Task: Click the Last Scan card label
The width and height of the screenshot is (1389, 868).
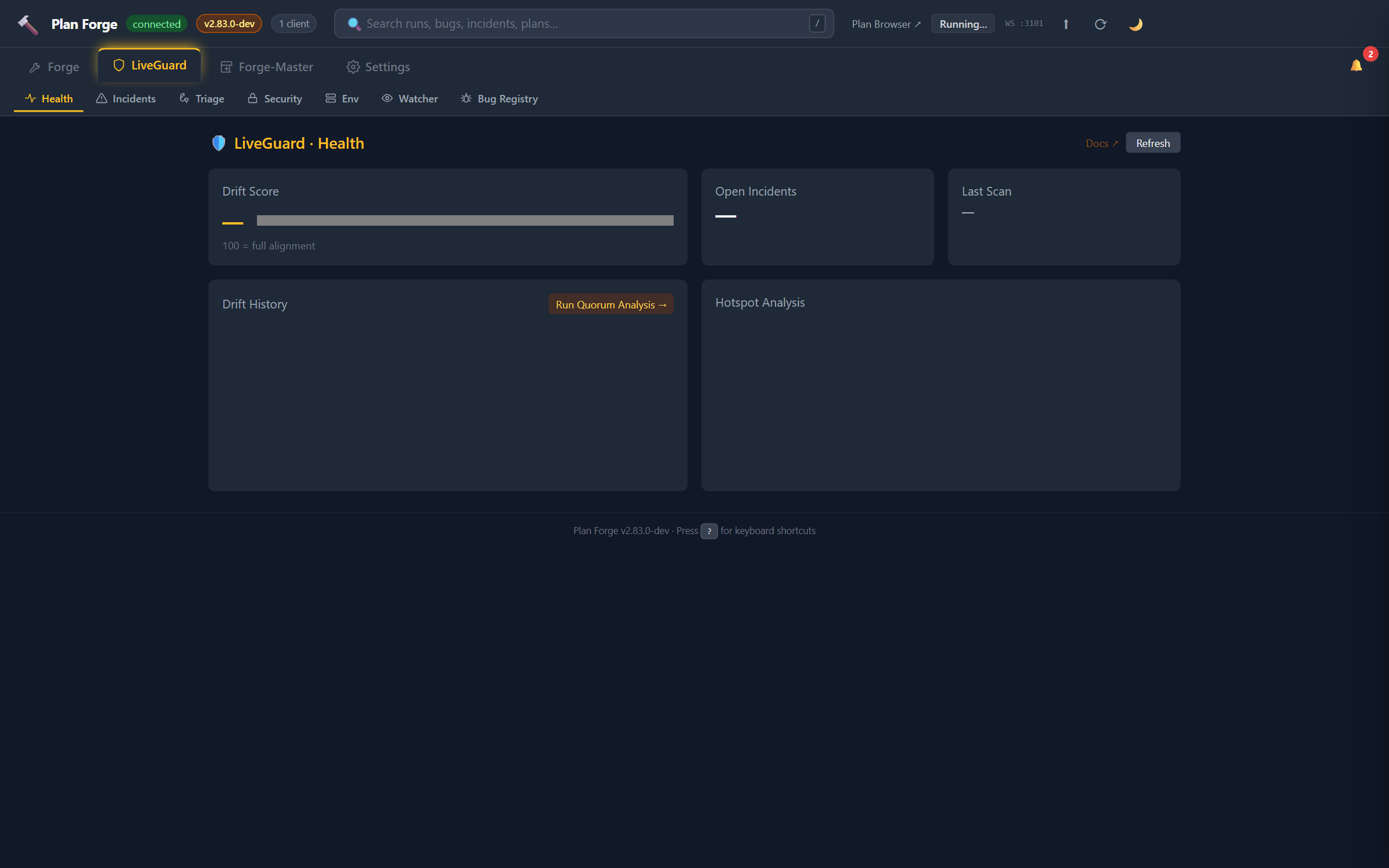Action: pyautogui.click(x=986, y=192)
